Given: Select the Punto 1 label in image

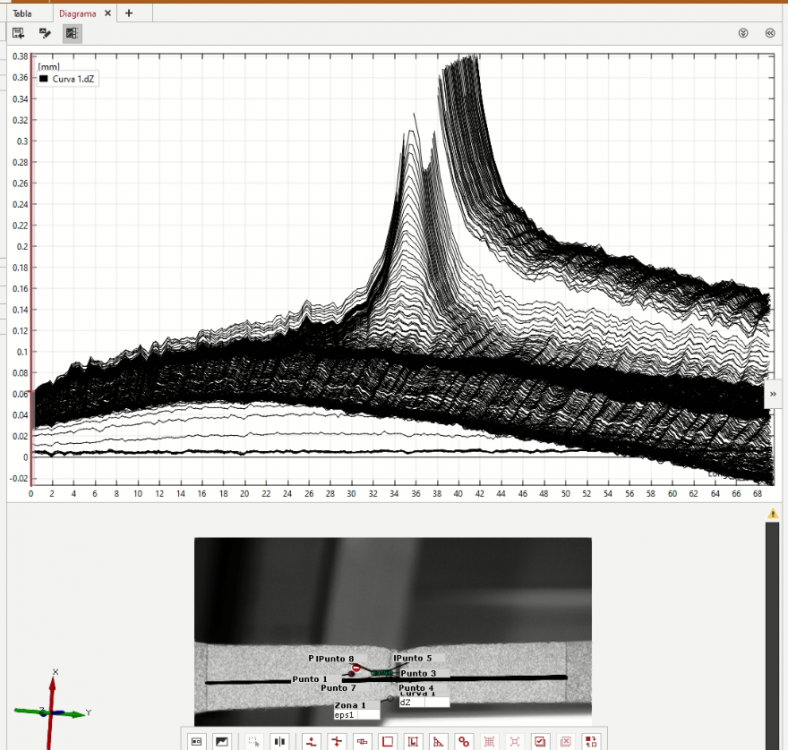Looking at the screenshot, I should (310, 679).
